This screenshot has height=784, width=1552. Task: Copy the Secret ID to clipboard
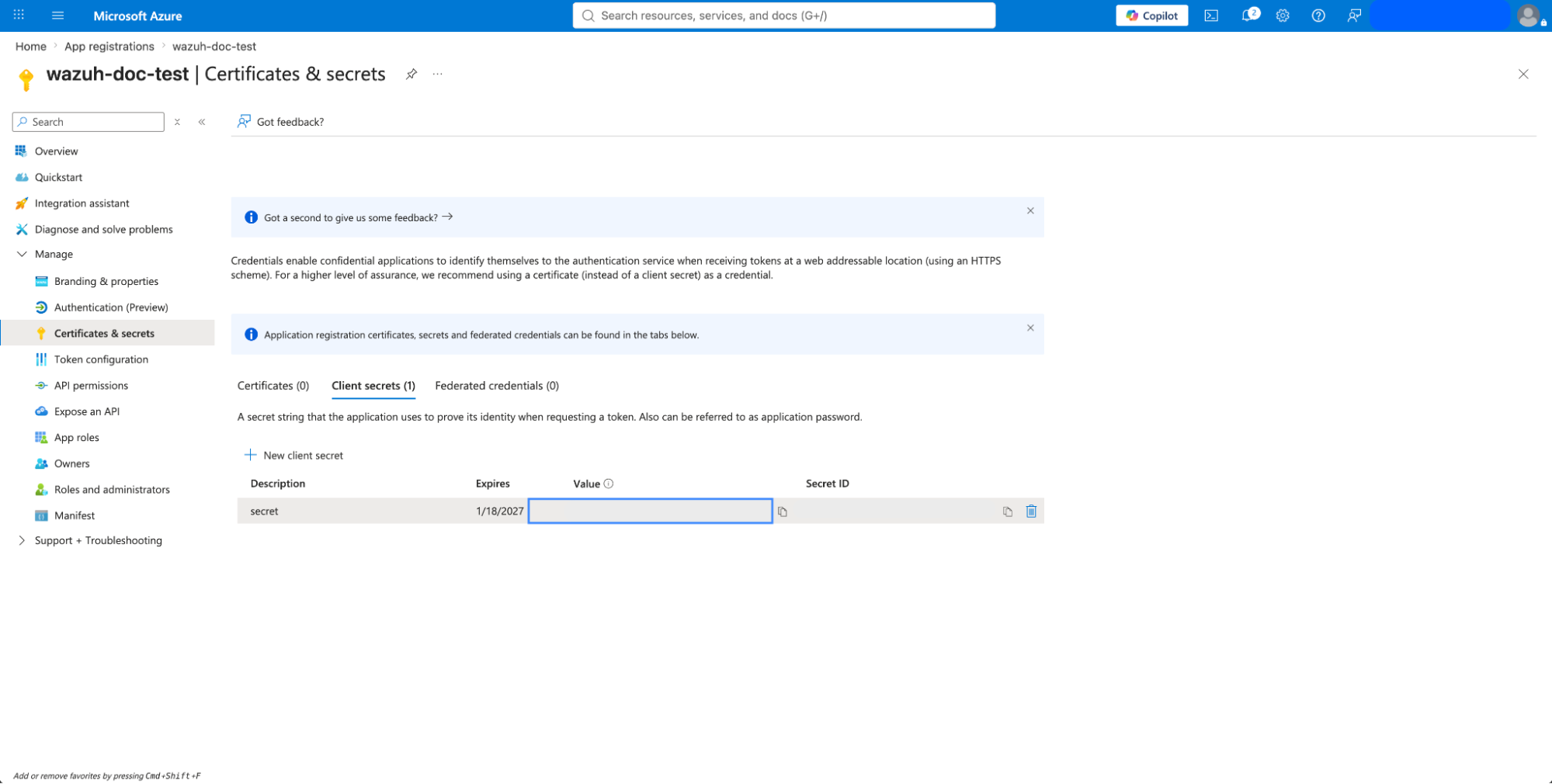[1008, 512]
